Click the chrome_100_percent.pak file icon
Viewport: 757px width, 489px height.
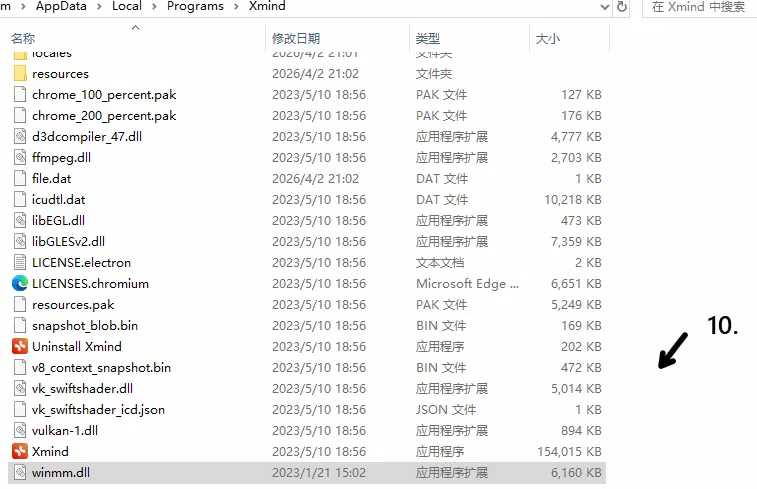[20, 95]
